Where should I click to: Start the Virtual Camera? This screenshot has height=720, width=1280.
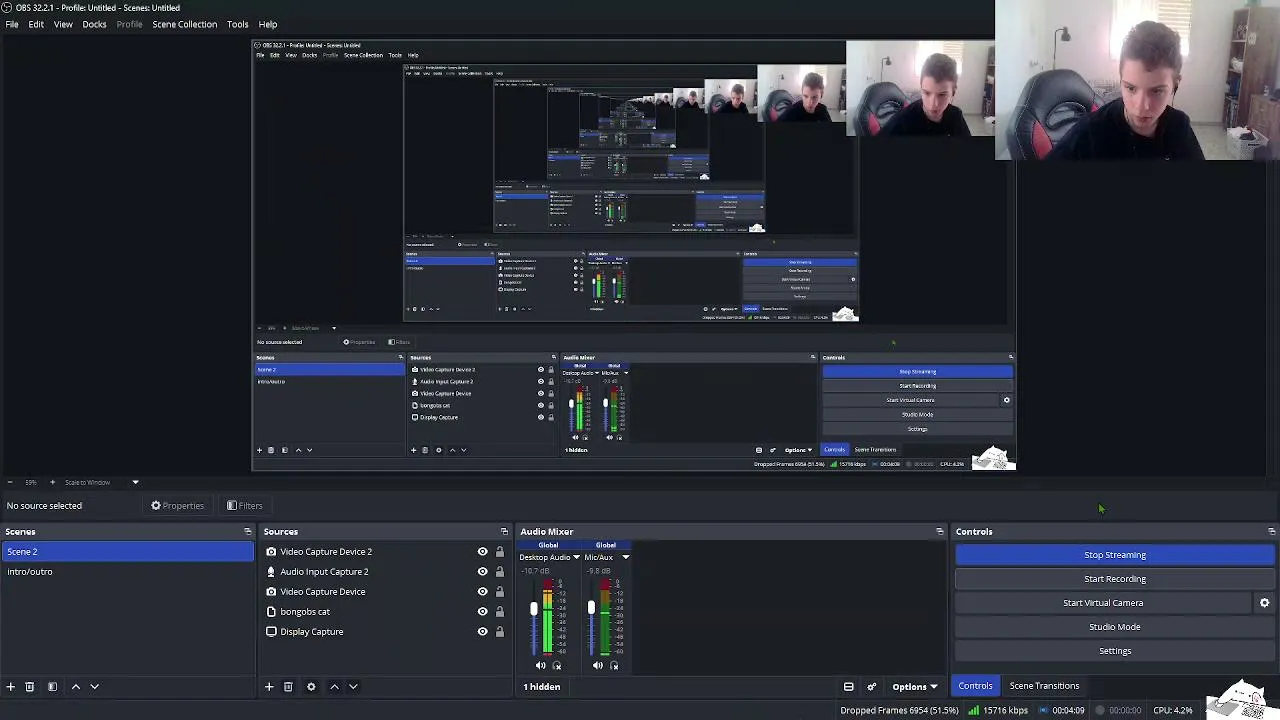click(1103, 603)
